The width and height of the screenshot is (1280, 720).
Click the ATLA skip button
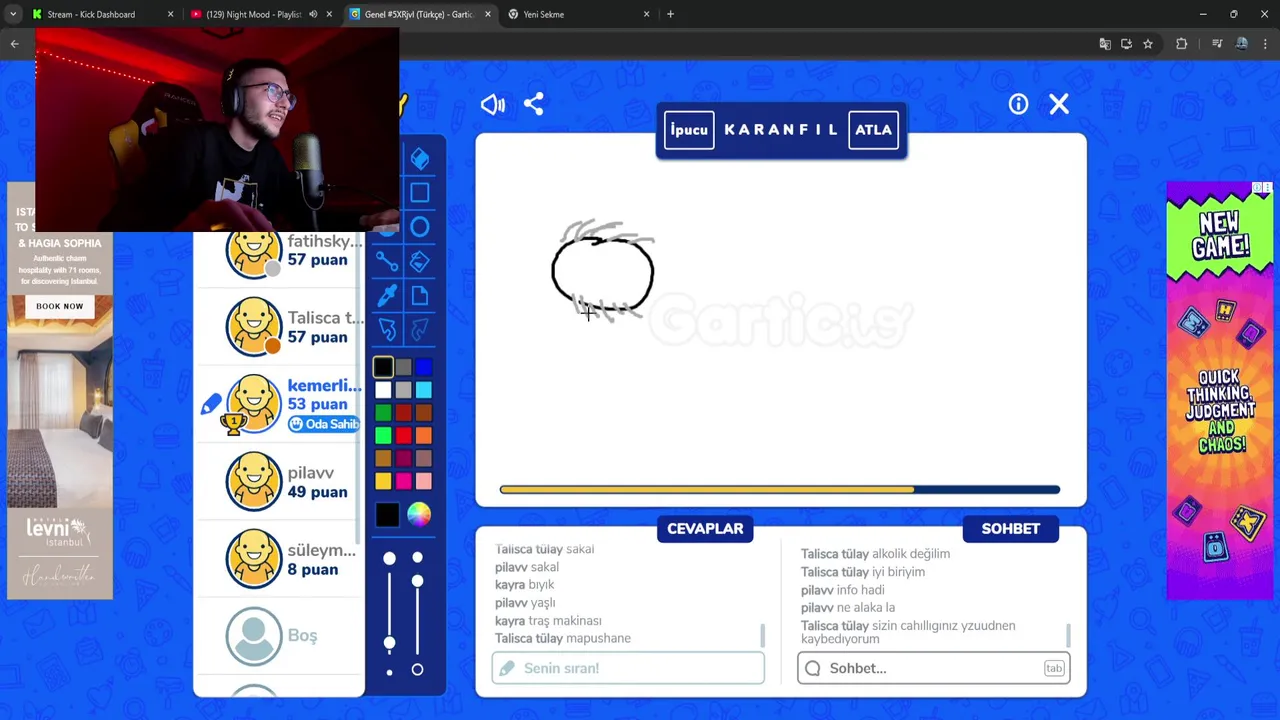tap(873, 130)
